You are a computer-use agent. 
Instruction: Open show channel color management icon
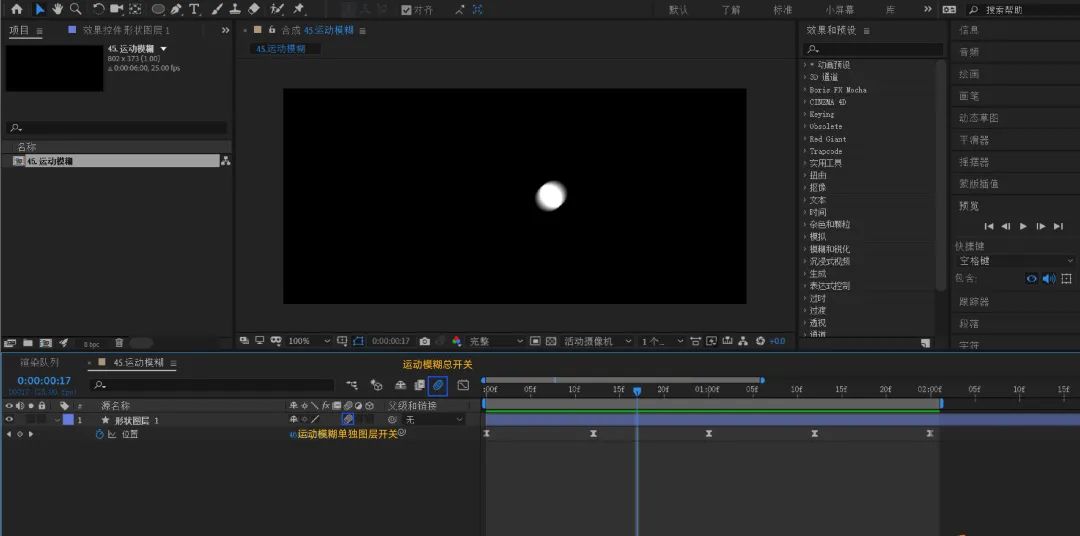[x=456, y=341]
